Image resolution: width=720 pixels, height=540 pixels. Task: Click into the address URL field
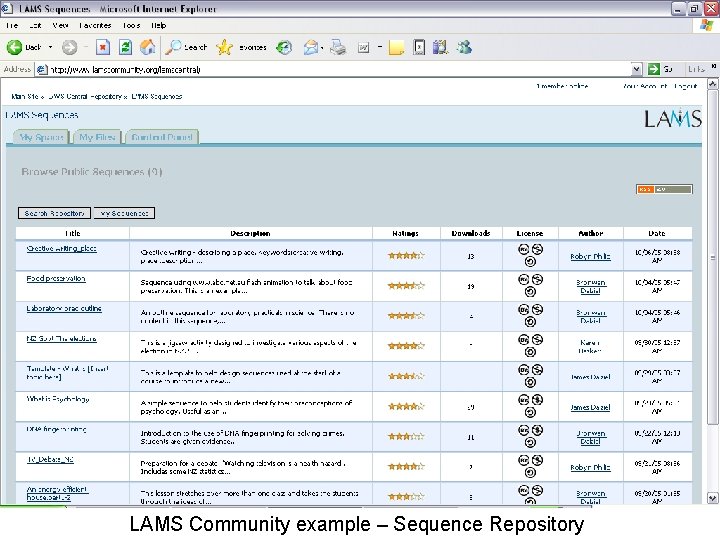335,69
